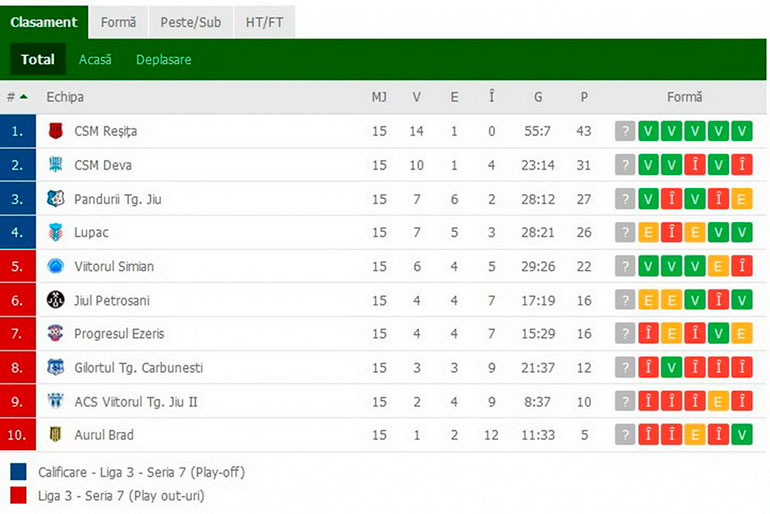Show the Acasă home standings

pyautogui.click(x=95, y=59)
